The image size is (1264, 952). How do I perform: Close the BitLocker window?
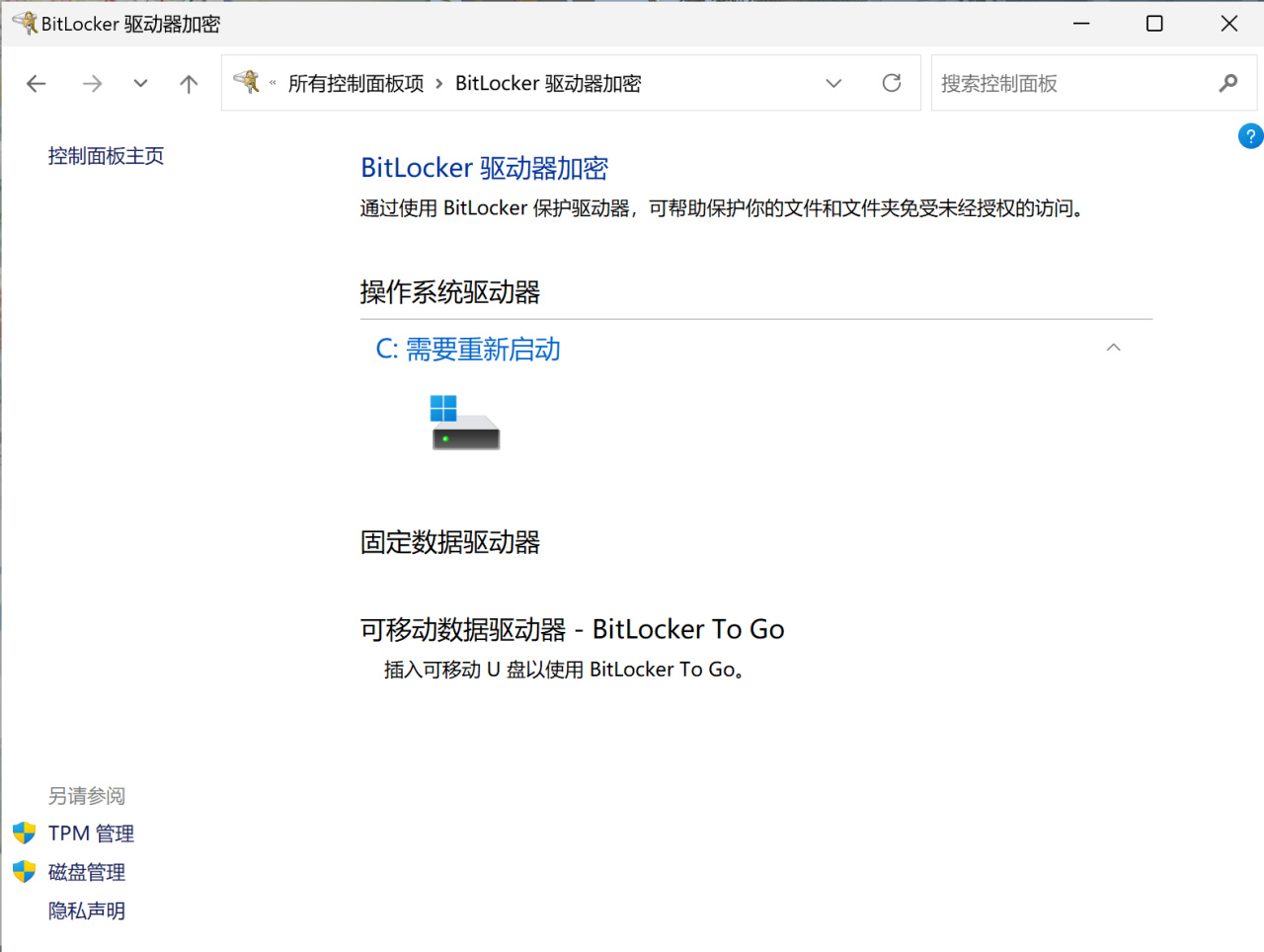[1229, 23]
